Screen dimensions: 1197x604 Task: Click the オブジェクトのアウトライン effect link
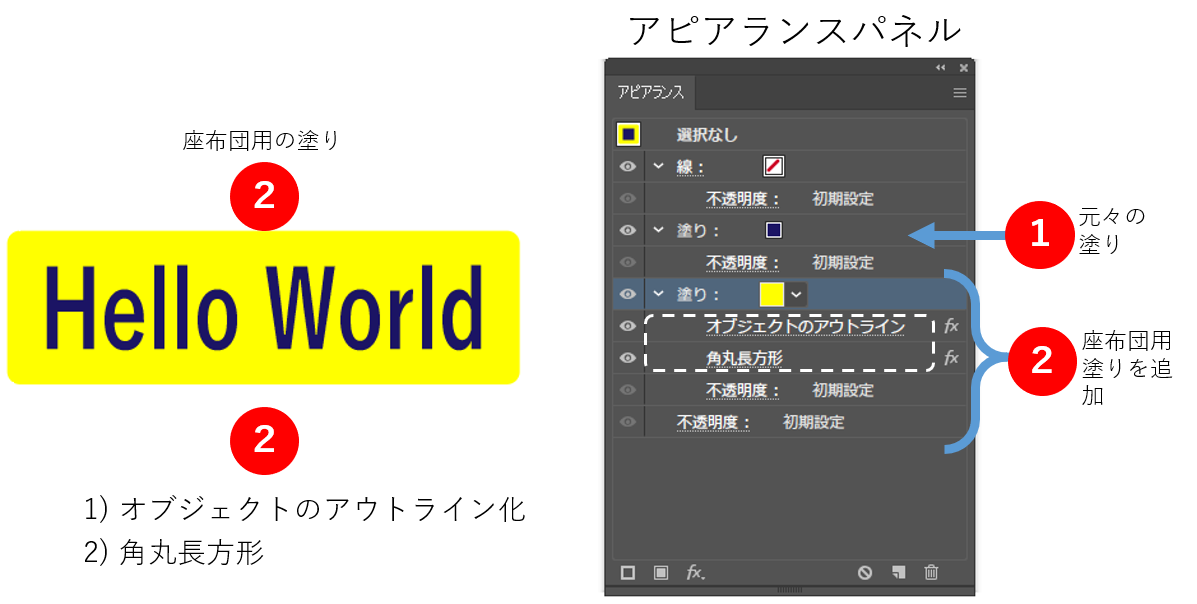(x=805, y=326)
